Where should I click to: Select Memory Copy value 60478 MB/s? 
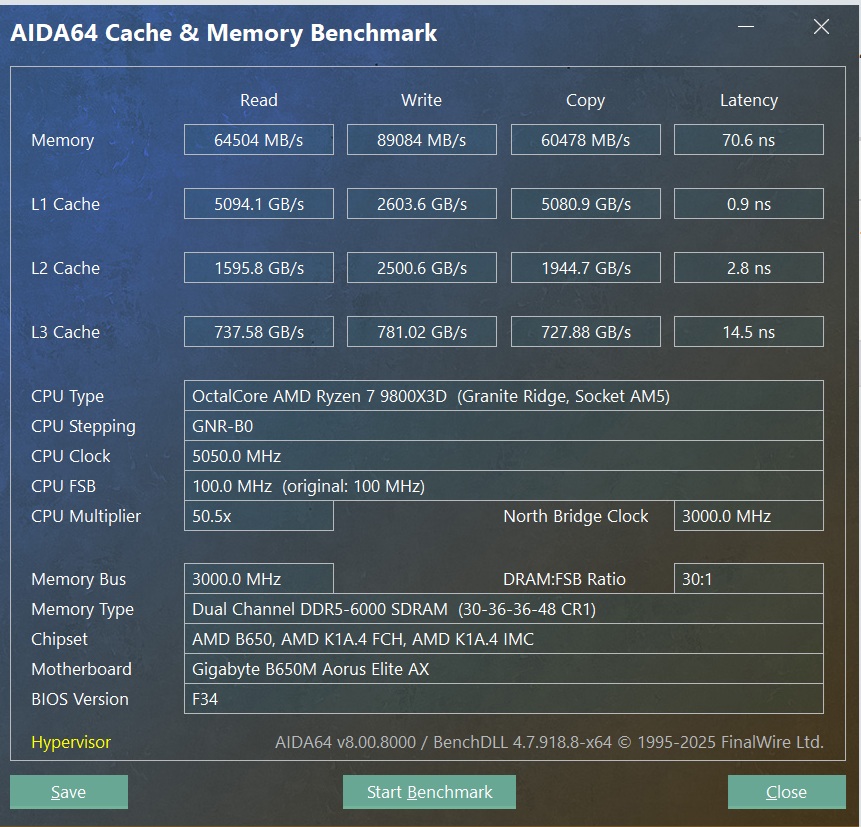(585, 139)
